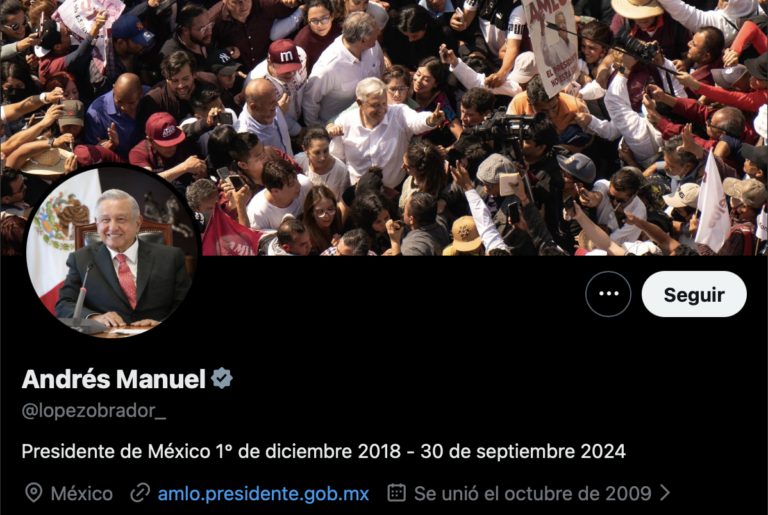Viewport: 768px width, 515px height.
Task: Click the Presidente de México bio line
Action: pos(323,451)
